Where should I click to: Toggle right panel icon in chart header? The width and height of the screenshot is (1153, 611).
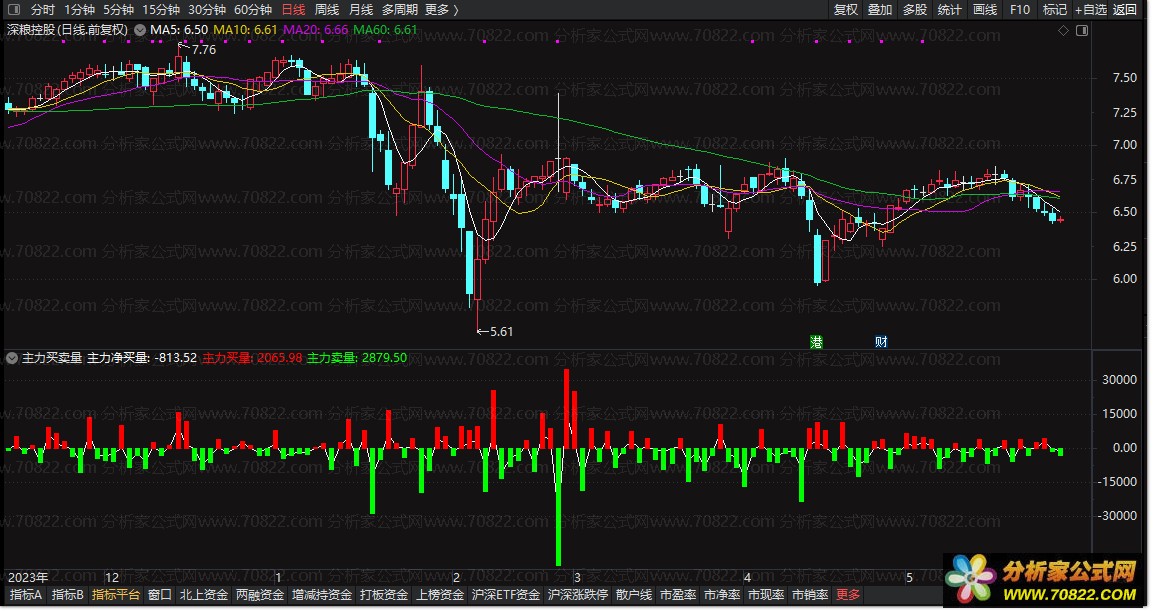point(1082,30)
